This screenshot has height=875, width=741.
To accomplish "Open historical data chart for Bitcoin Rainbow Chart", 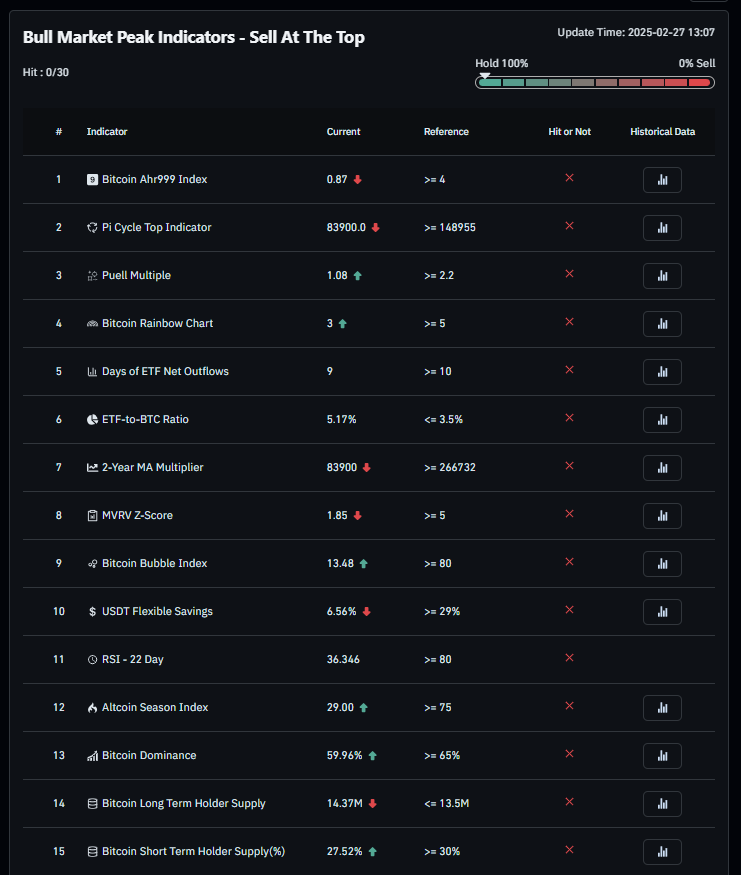I will (662, 324).
